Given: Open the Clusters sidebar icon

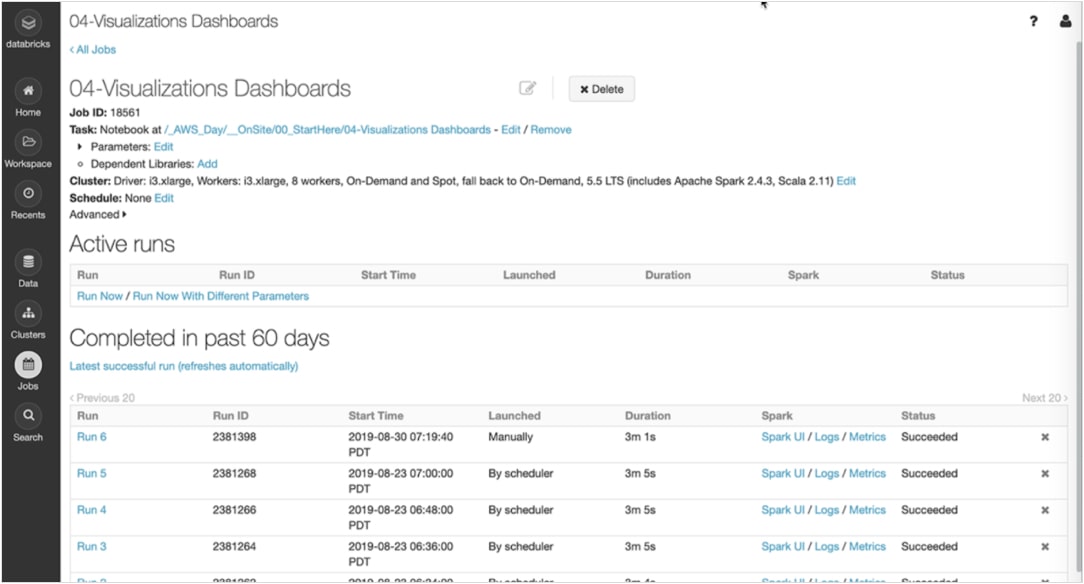Looking at the screenshot, I should pyautogui.click(x=28, y=313).
